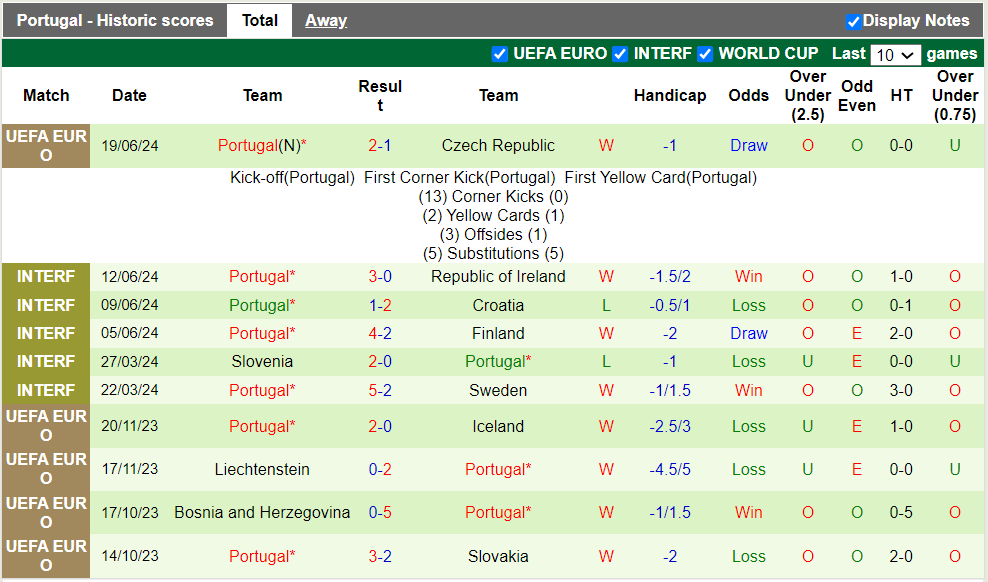Click the 5-2 result against Sweden
The width and height of the screenshot is (988, 582).
(x=380, y=391)
